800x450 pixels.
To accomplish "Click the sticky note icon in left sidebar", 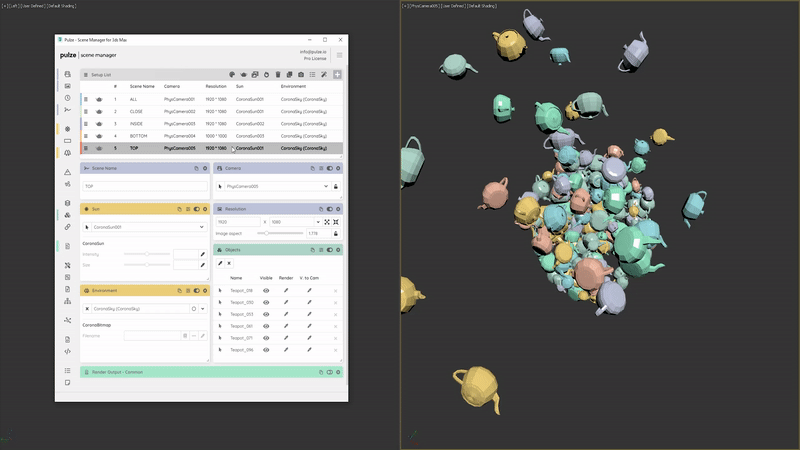I will [67, 383].
